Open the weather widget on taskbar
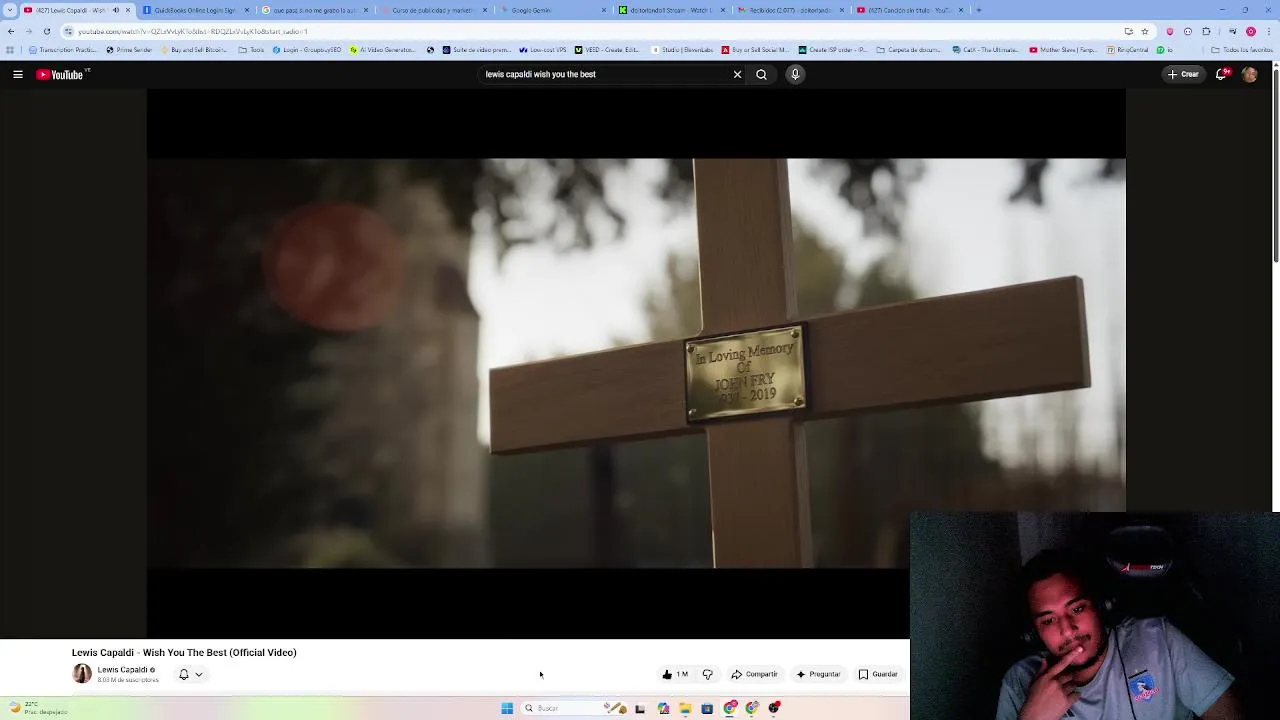Image resolution: width=1280 pixels, height=720 pixels. [x=38, y=707]
